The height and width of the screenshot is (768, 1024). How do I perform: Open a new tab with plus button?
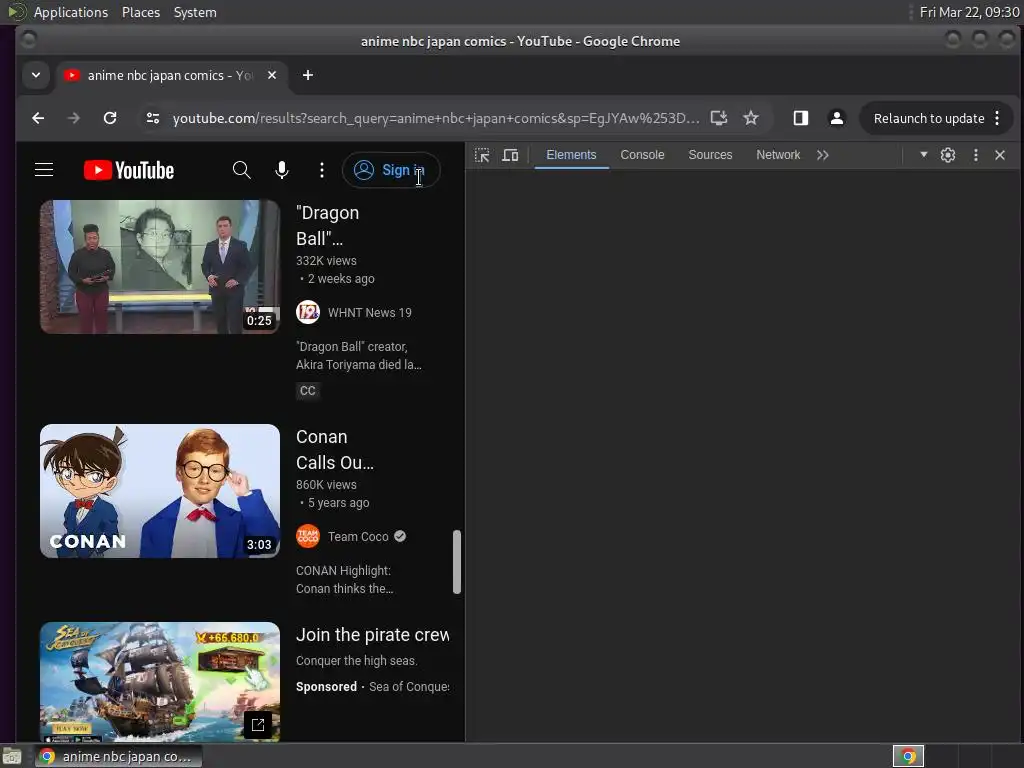(x=308, y=75)
